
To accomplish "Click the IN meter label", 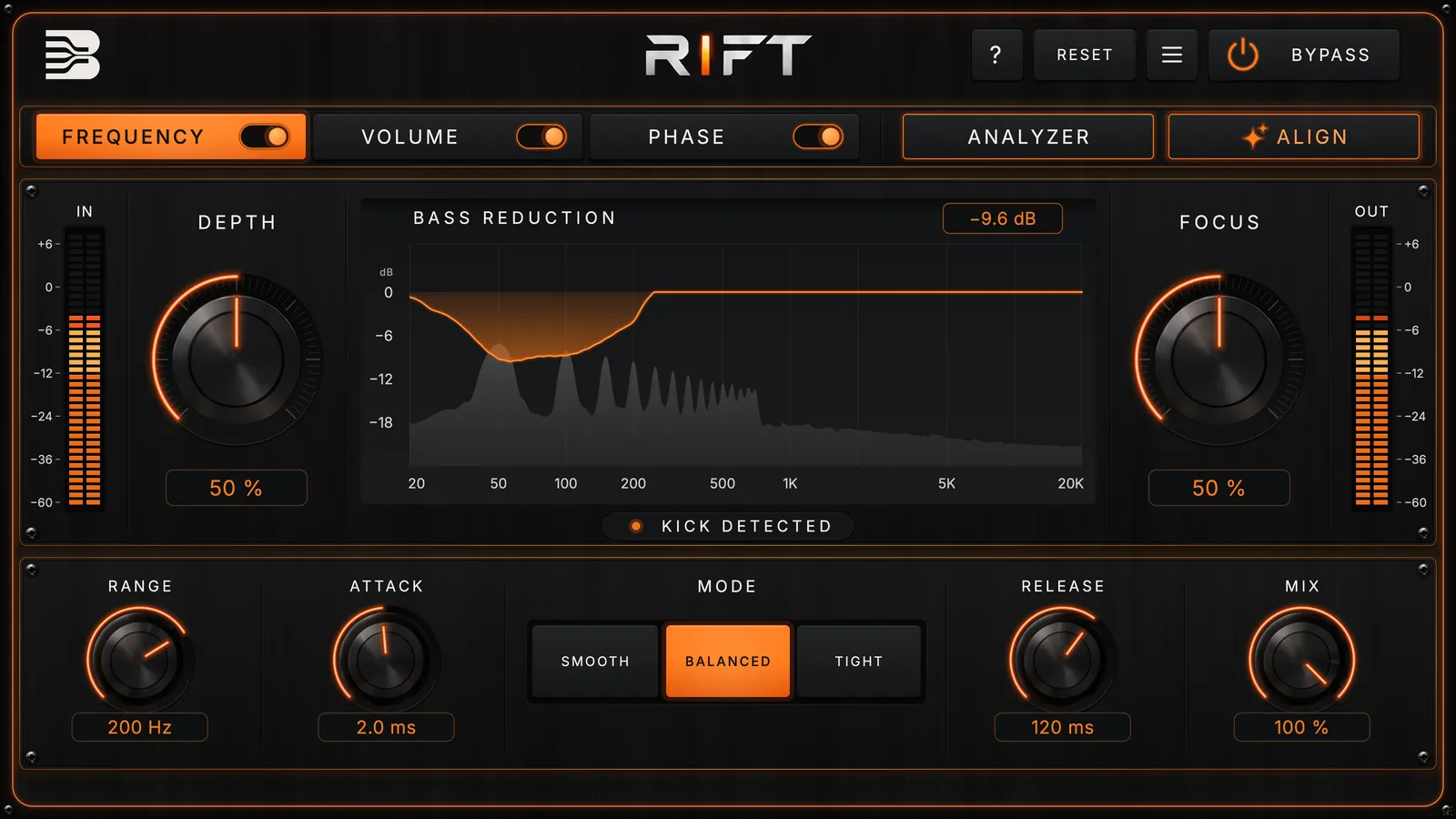I will tap(85, 211).
